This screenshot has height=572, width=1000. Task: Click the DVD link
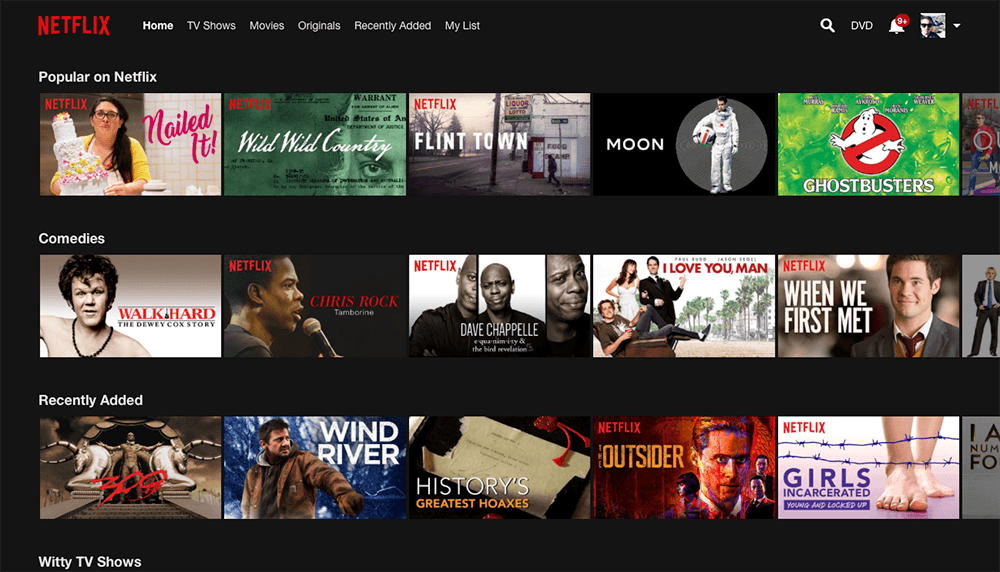point(862,26)
